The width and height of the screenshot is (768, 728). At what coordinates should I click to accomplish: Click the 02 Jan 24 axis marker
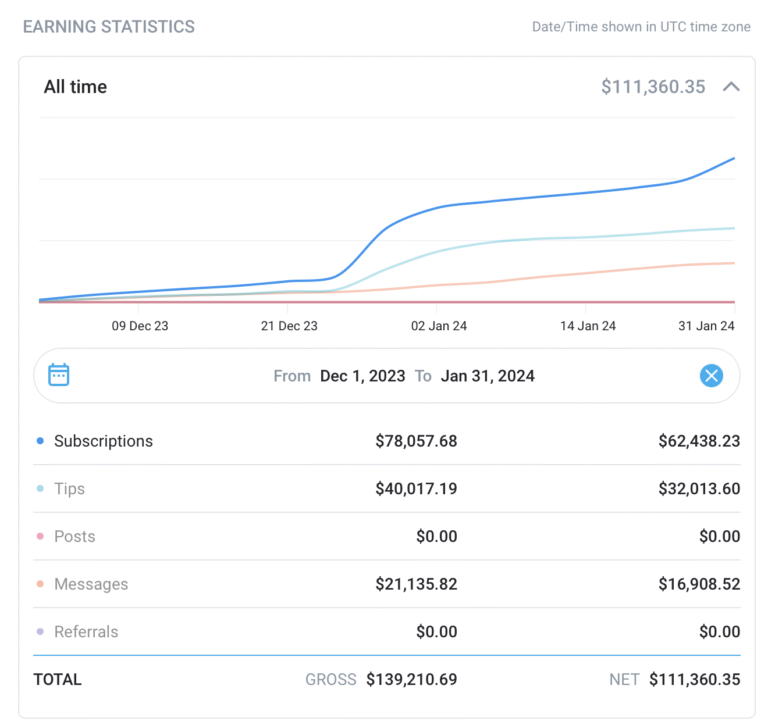coord(439,326)
